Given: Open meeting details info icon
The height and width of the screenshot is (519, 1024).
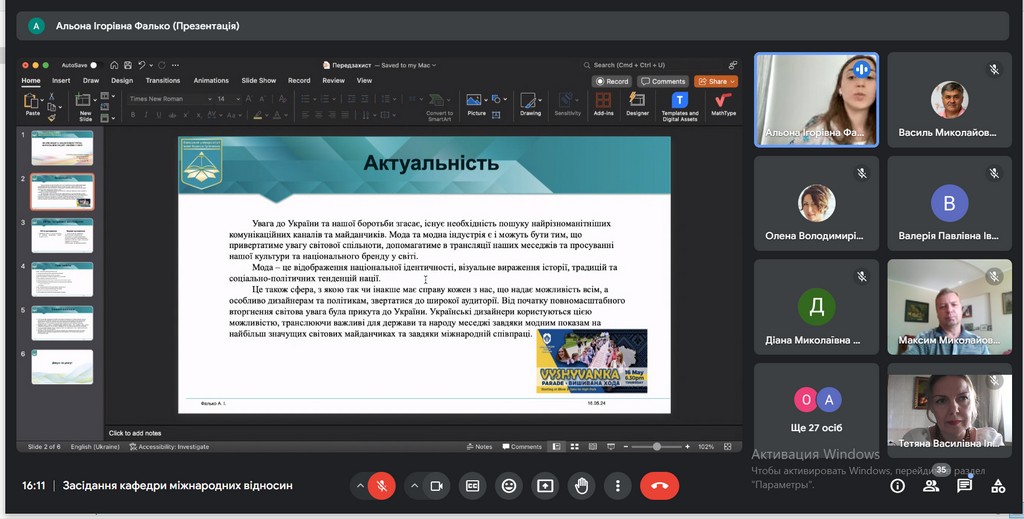Looking at the screenshot, I should [x=897, y=486].
